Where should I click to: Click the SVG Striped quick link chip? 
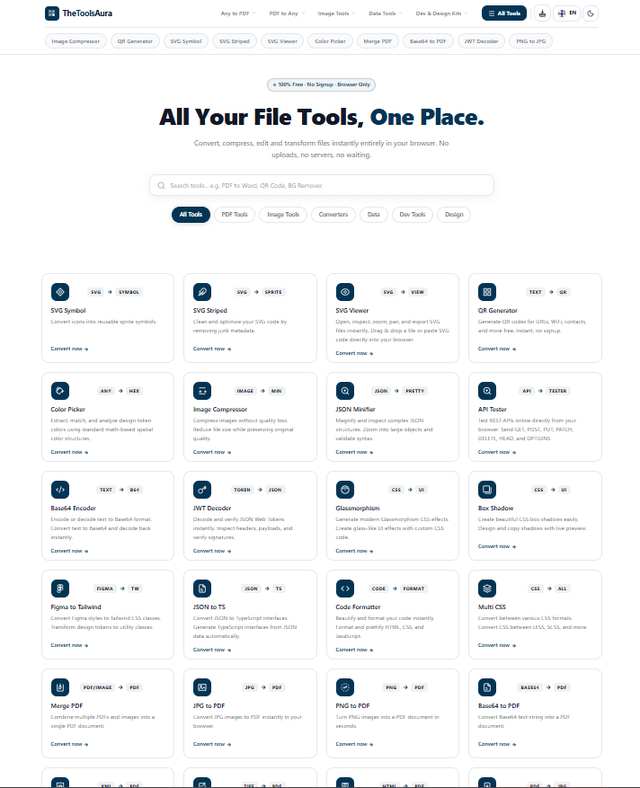(x=235, y=41)
